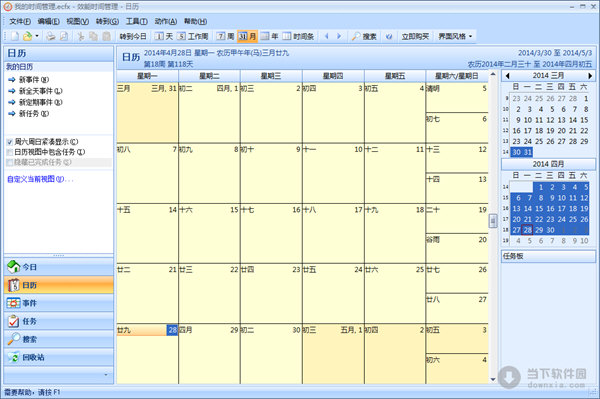This screenshot has width=600, height=399.
Task: Toggle 日历视图中包含任务 checkbox
Action: pos(10,152)
